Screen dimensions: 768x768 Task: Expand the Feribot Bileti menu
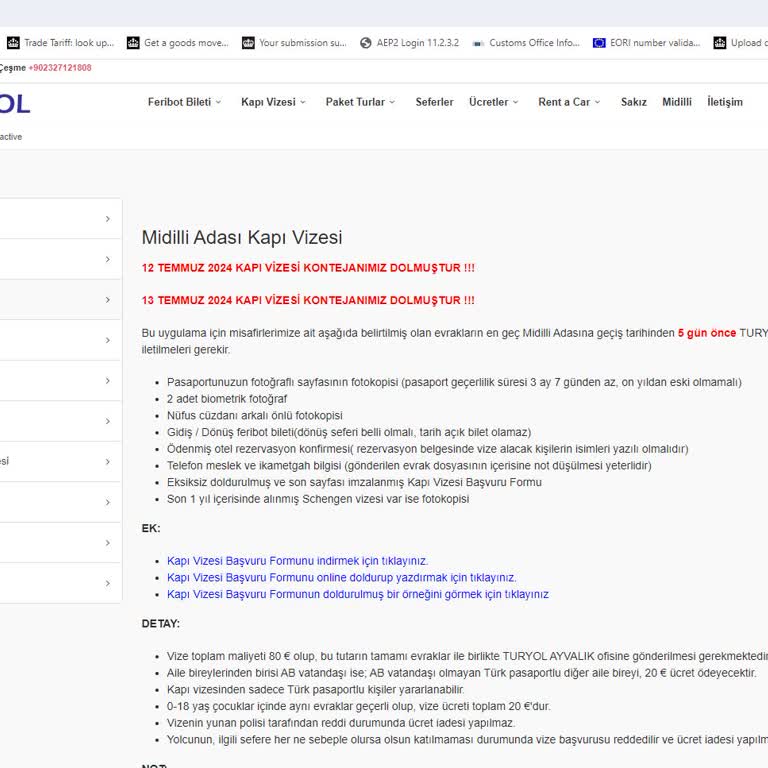coord(184,102)
